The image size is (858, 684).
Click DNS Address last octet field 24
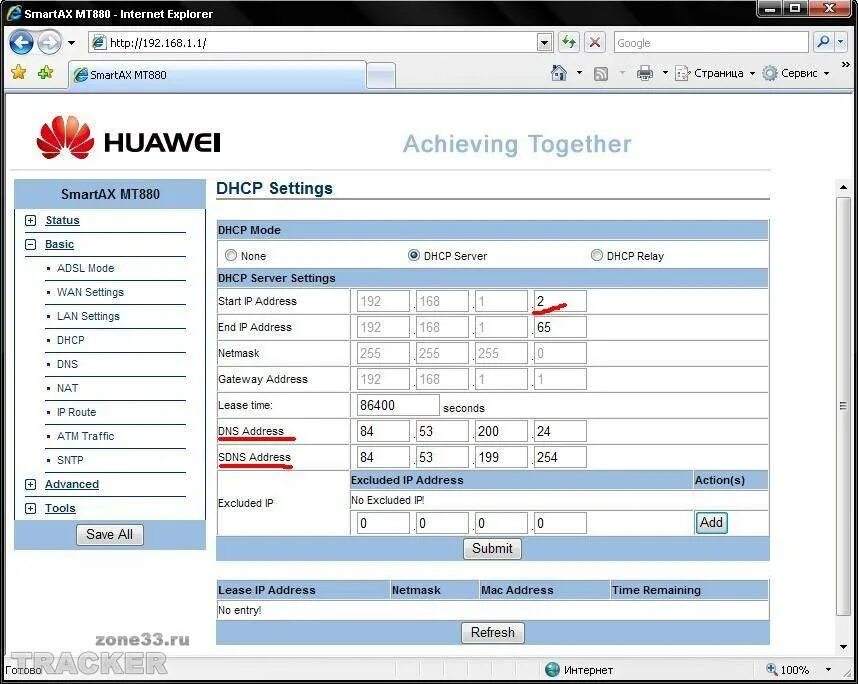pos(560,431)
